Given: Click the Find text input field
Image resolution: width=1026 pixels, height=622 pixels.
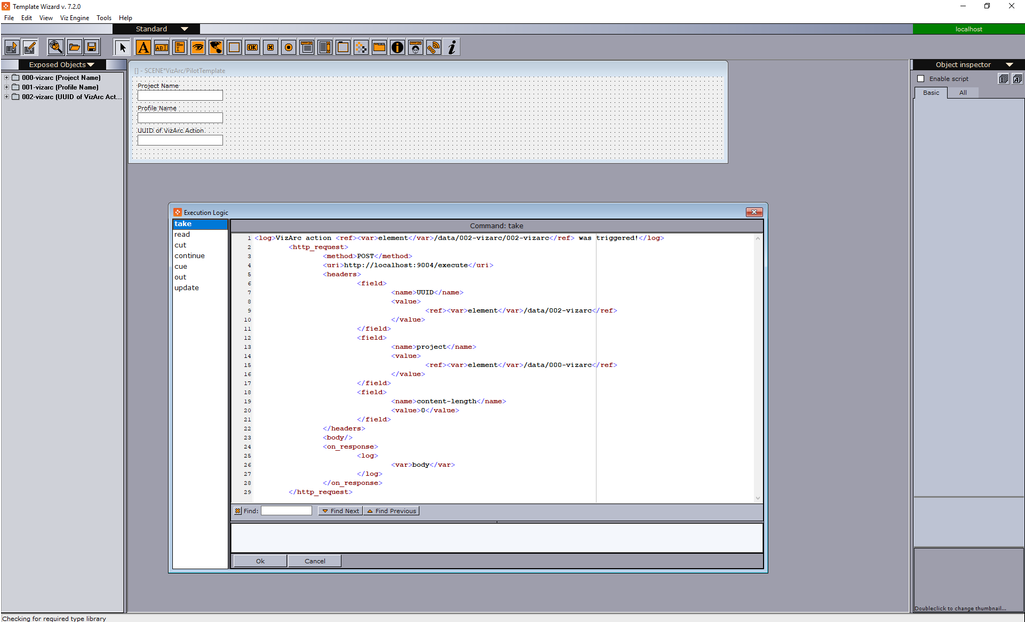Looking at the screenshot, I should pos(286,511).
